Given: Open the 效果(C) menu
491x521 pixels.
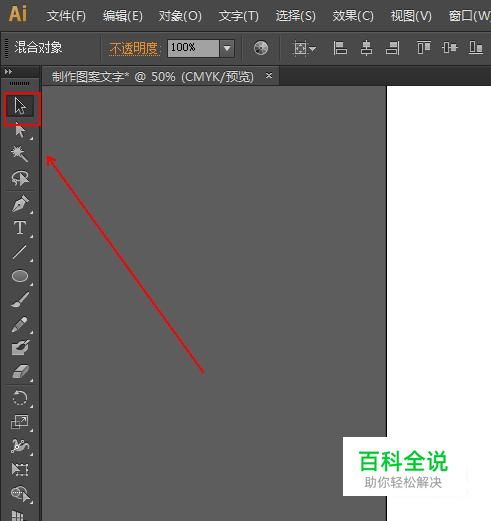Looking at the screenshot, I should 353,16.
